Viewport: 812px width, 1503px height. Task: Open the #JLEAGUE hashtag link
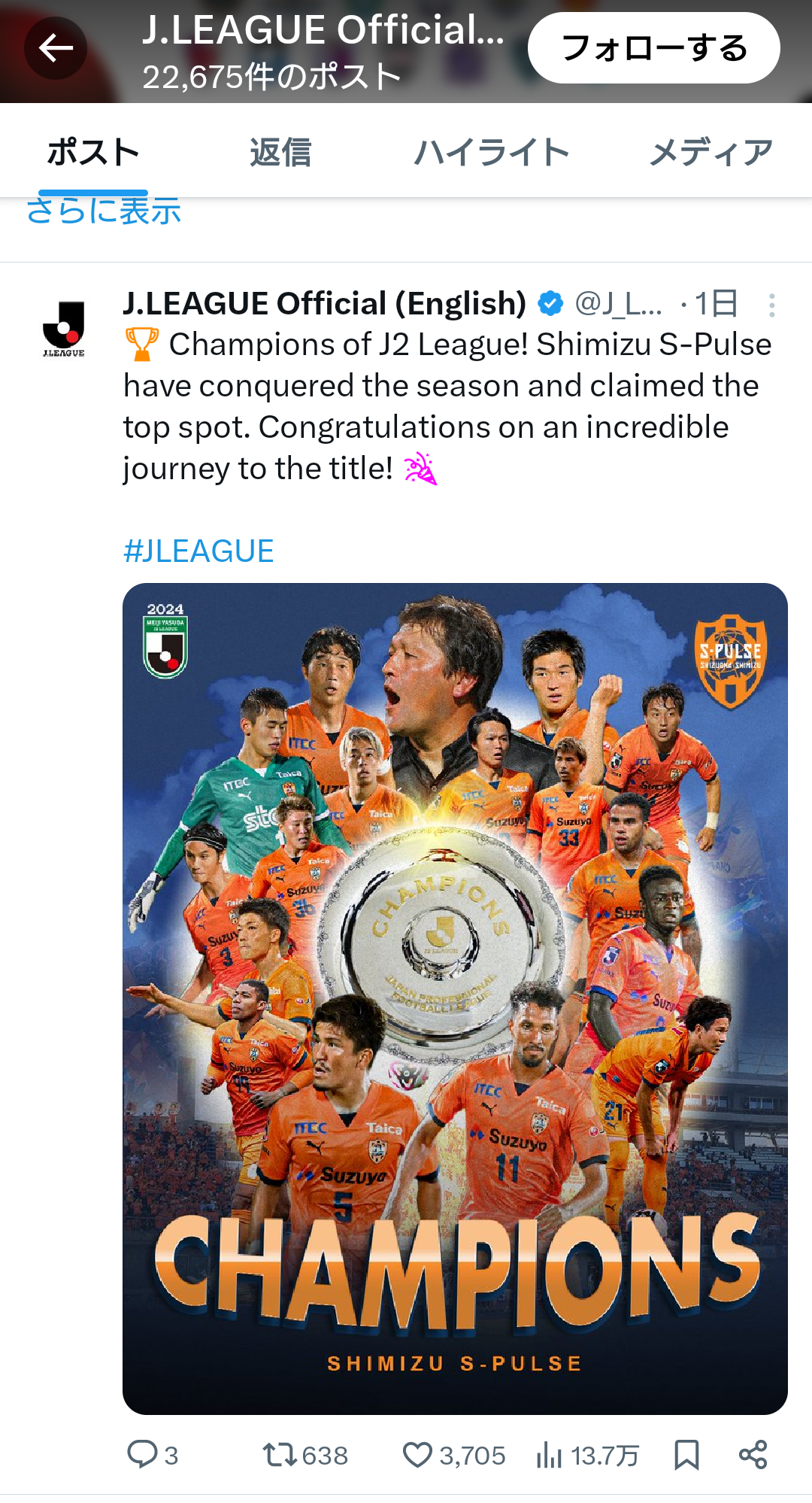tap(198, 551)
